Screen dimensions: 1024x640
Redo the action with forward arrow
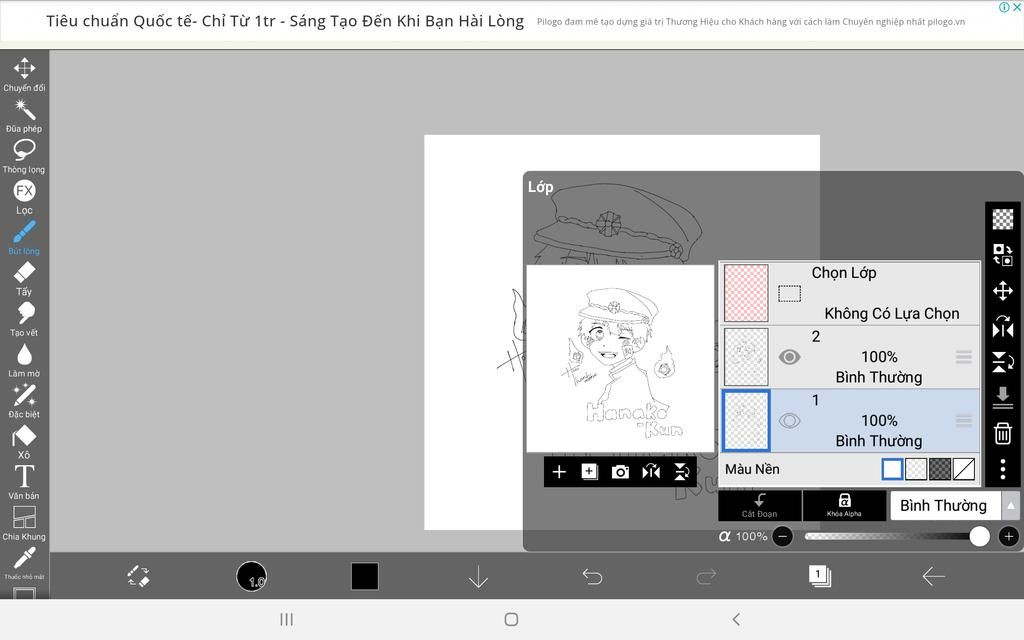706,577
